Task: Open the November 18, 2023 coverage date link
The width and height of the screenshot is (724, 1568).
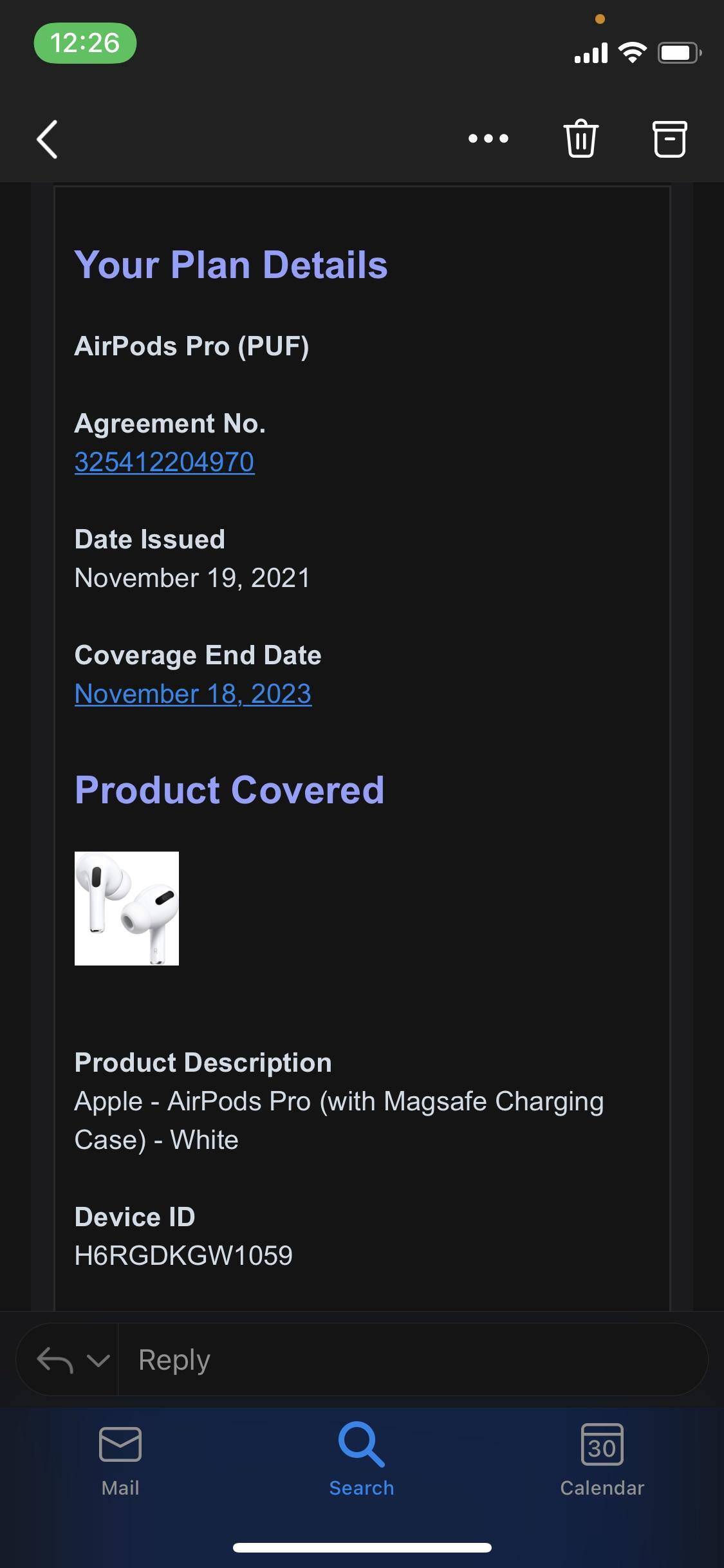Action: coord(192,693)
